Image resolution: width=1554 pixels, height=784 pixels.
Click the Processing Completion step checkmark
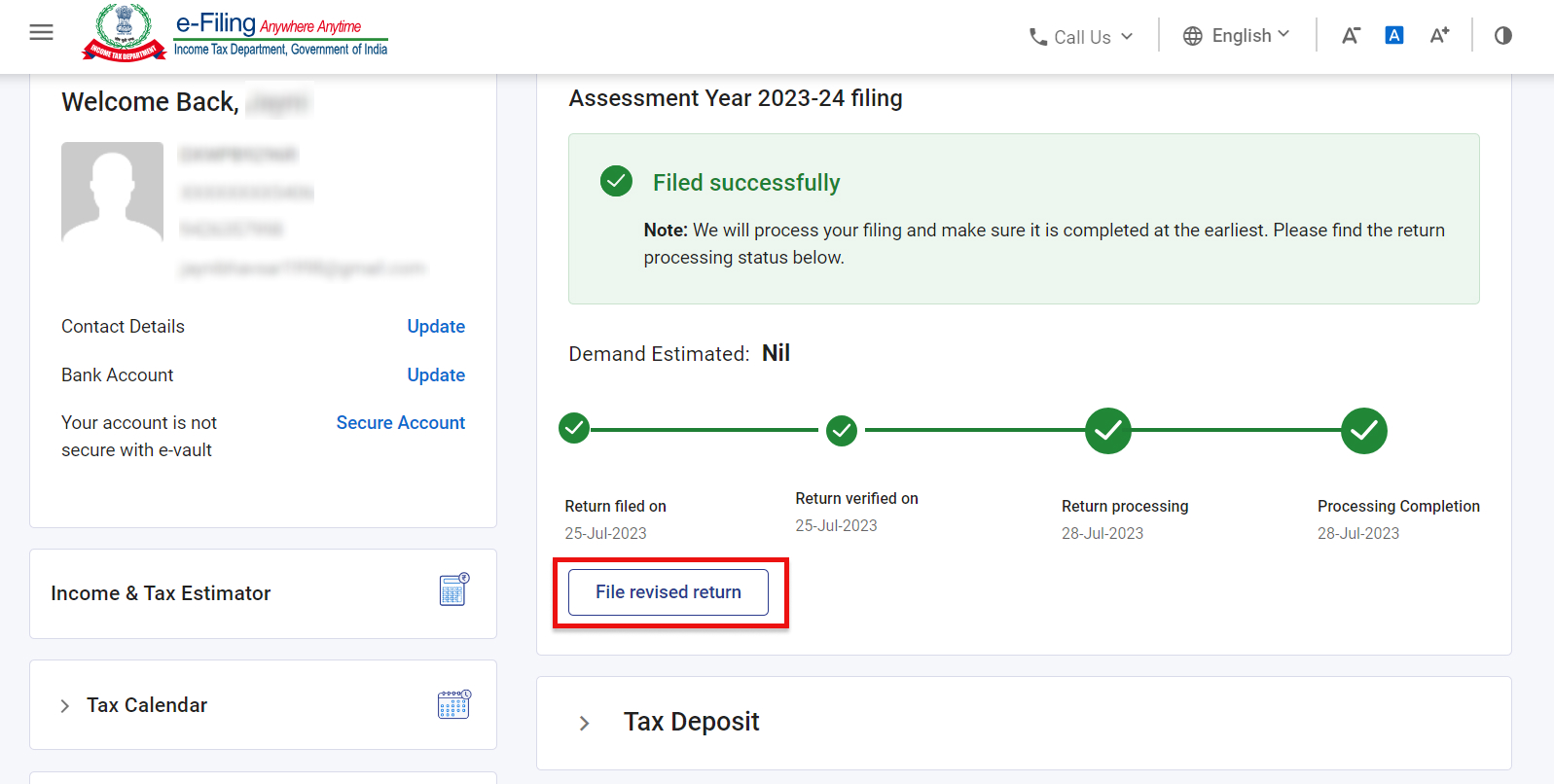click(x=1364, y=431)
